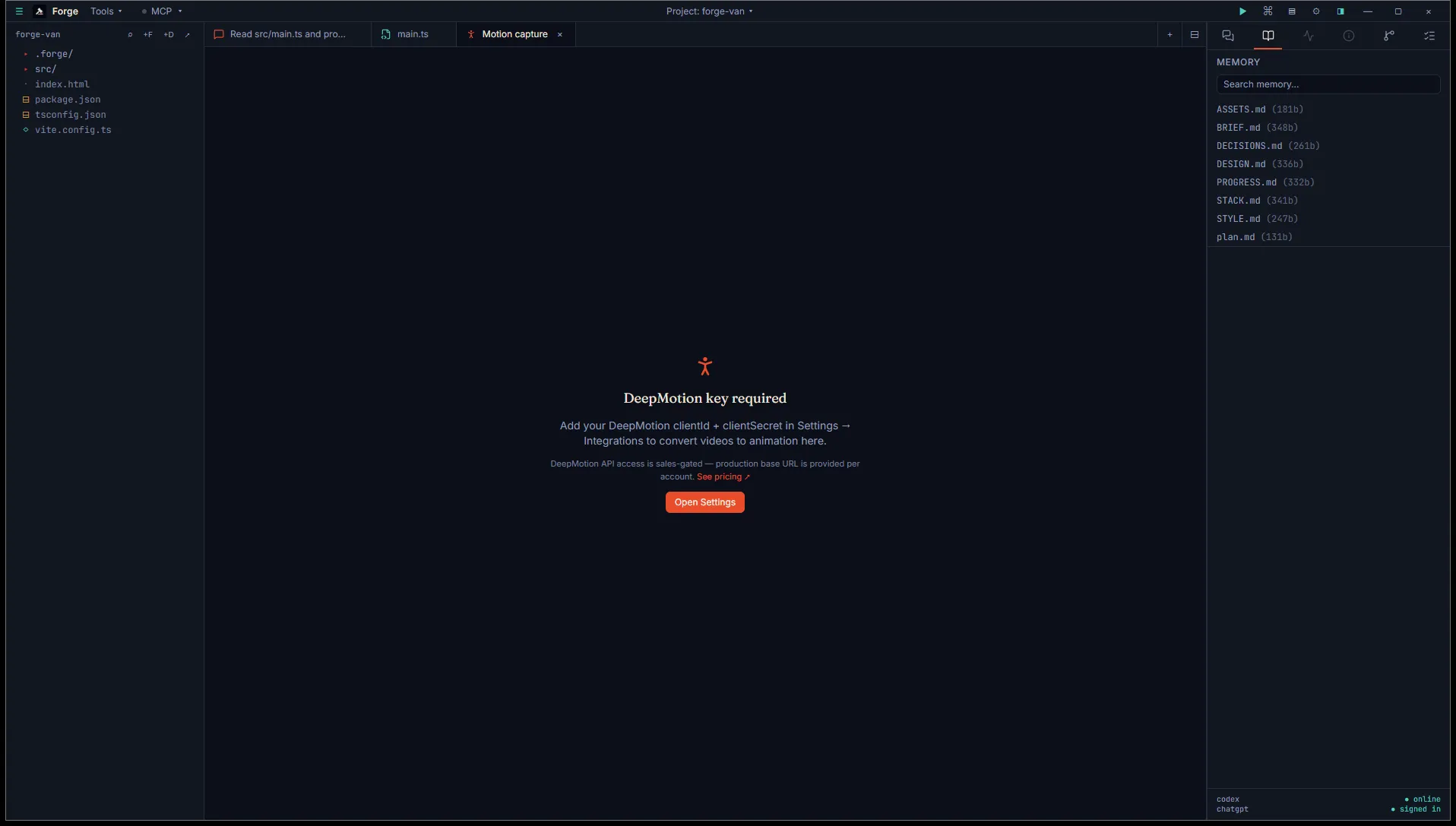Minimize the Forge window
This screenshot has height=826, width=1456.
coord(1368,11)
